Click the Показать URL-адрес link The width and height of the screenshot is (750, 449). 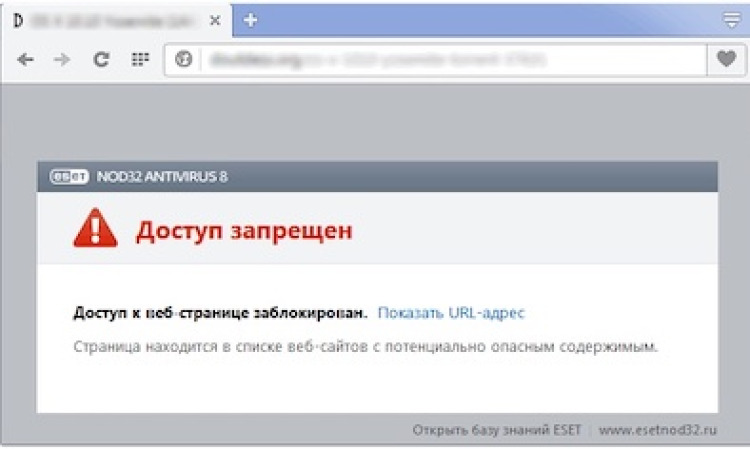451,313
